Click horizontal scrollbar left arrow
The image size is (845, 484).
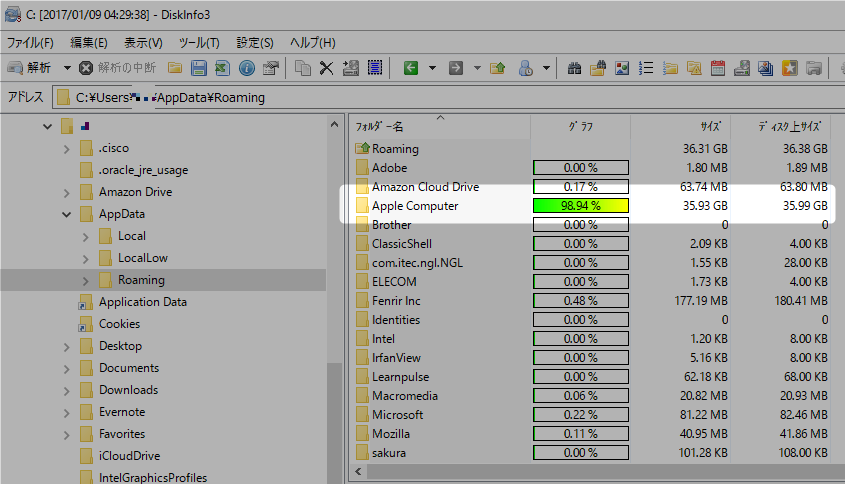[358, 472]
